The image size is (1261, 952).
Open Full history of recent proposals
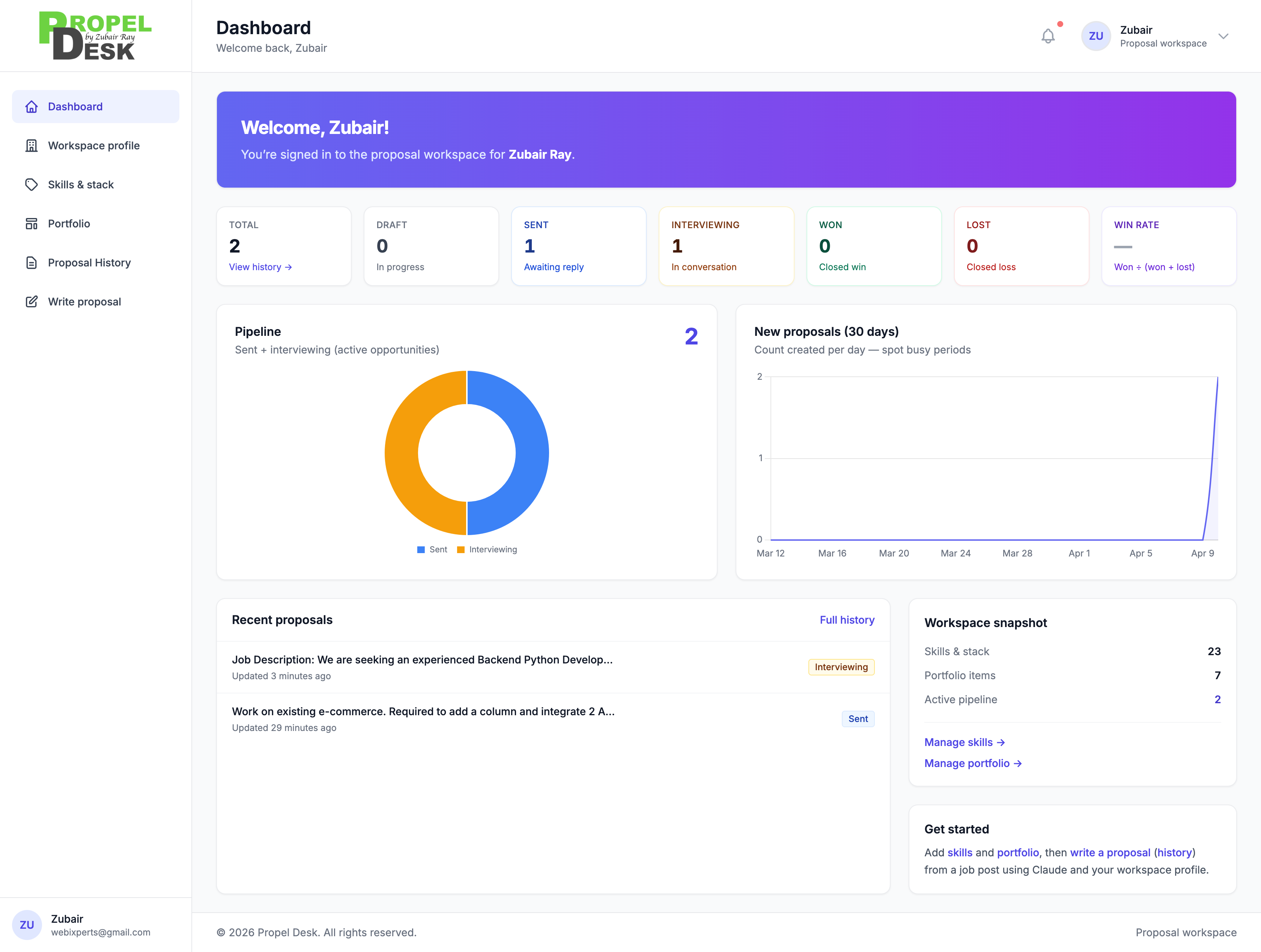(847, 620)
